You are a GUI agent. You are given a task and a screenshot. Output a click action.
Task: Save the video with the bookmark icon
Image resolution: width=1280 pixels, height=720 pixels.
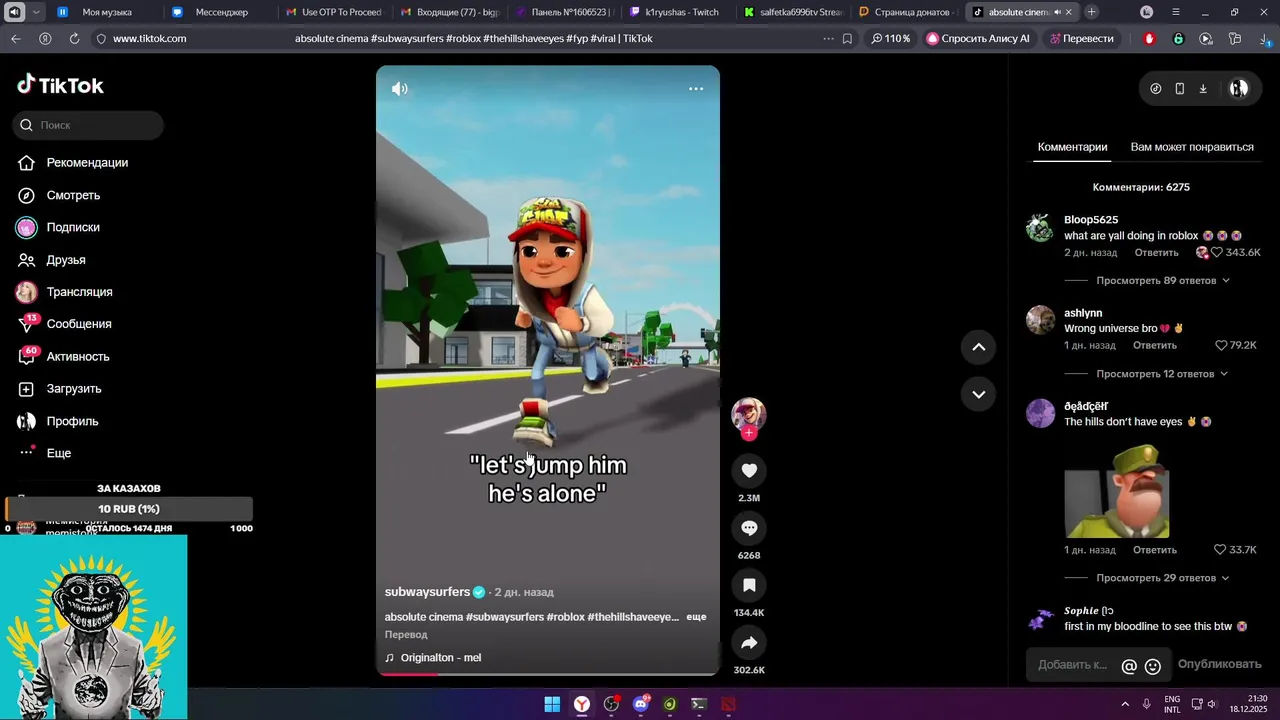(x=749, y=585)
